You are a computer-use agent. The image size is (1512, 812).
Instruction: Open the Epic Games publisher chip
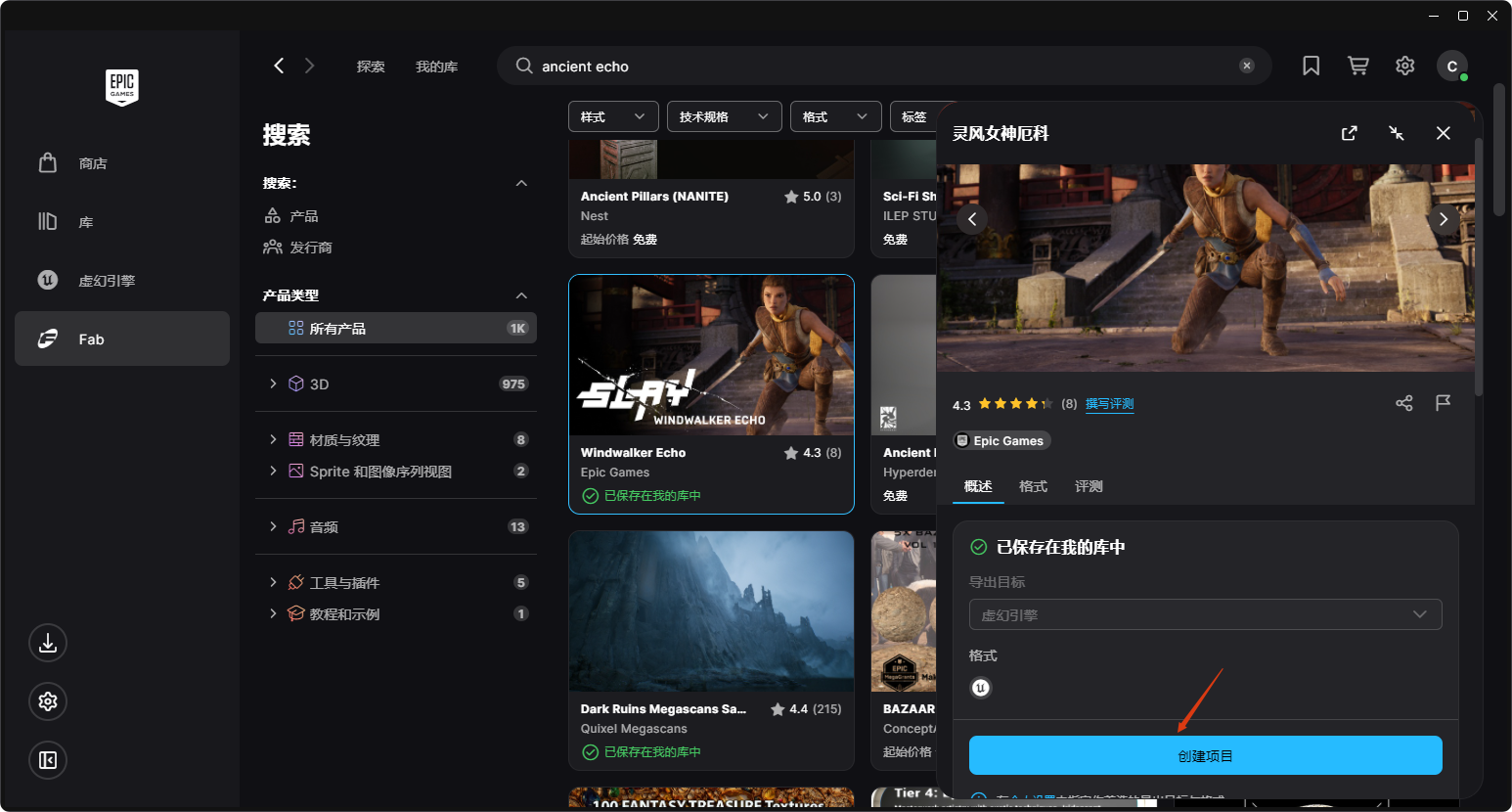pyautogui.click(x=1001, y=441)
